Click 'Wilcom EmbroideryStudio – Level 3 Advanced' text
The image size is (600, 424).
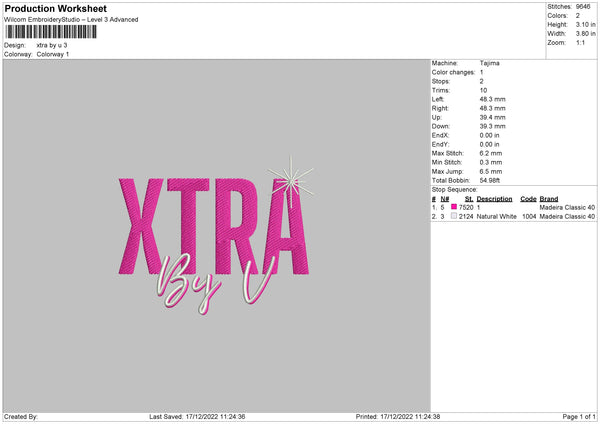click(71, 20)
